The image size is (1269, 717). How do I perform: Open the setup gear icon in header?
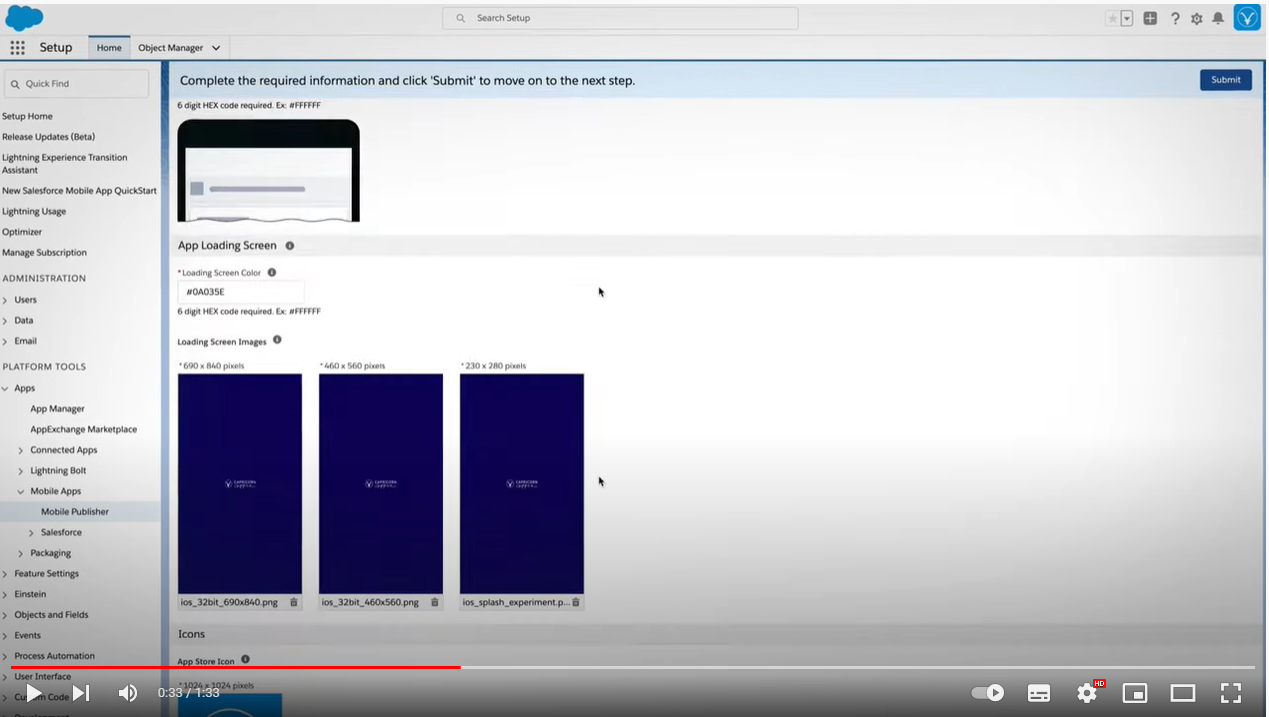point(1196,18)
